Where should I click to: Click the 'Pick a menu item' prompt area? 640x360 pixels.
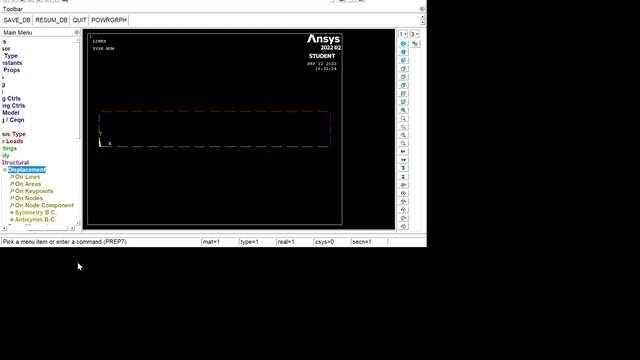tap(100, 242)
